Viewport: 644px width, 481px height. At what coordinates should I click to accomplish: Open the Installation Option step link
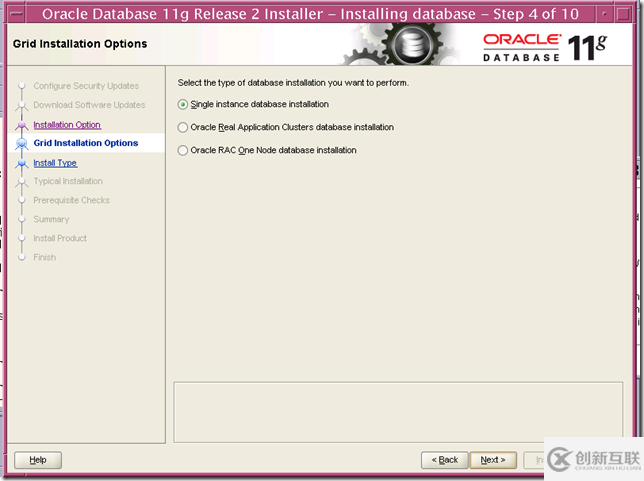click(x=67, y=124)
